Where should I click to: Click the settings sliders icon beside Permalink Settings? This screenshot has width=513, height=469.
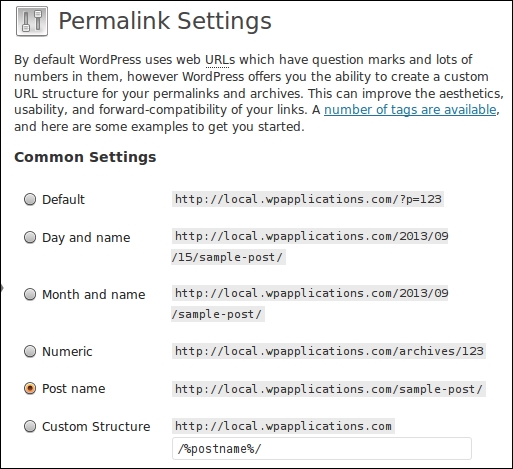tap(32, 21)
